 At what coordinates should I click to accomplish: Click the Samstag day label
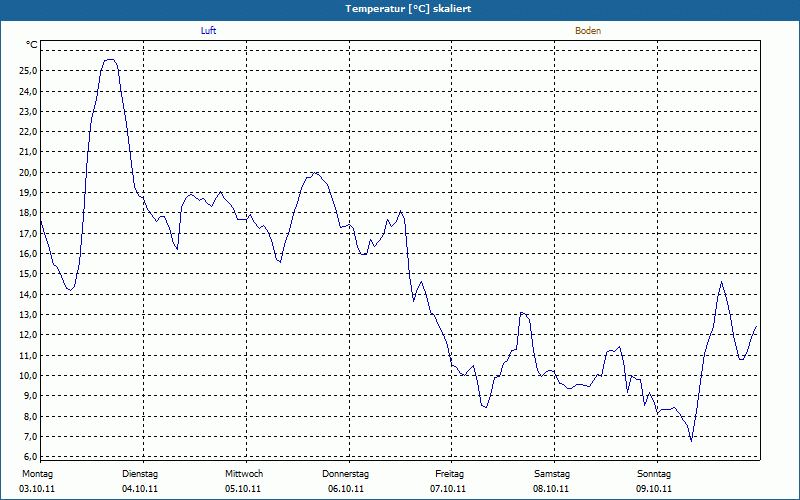click(x=552, y=474)
